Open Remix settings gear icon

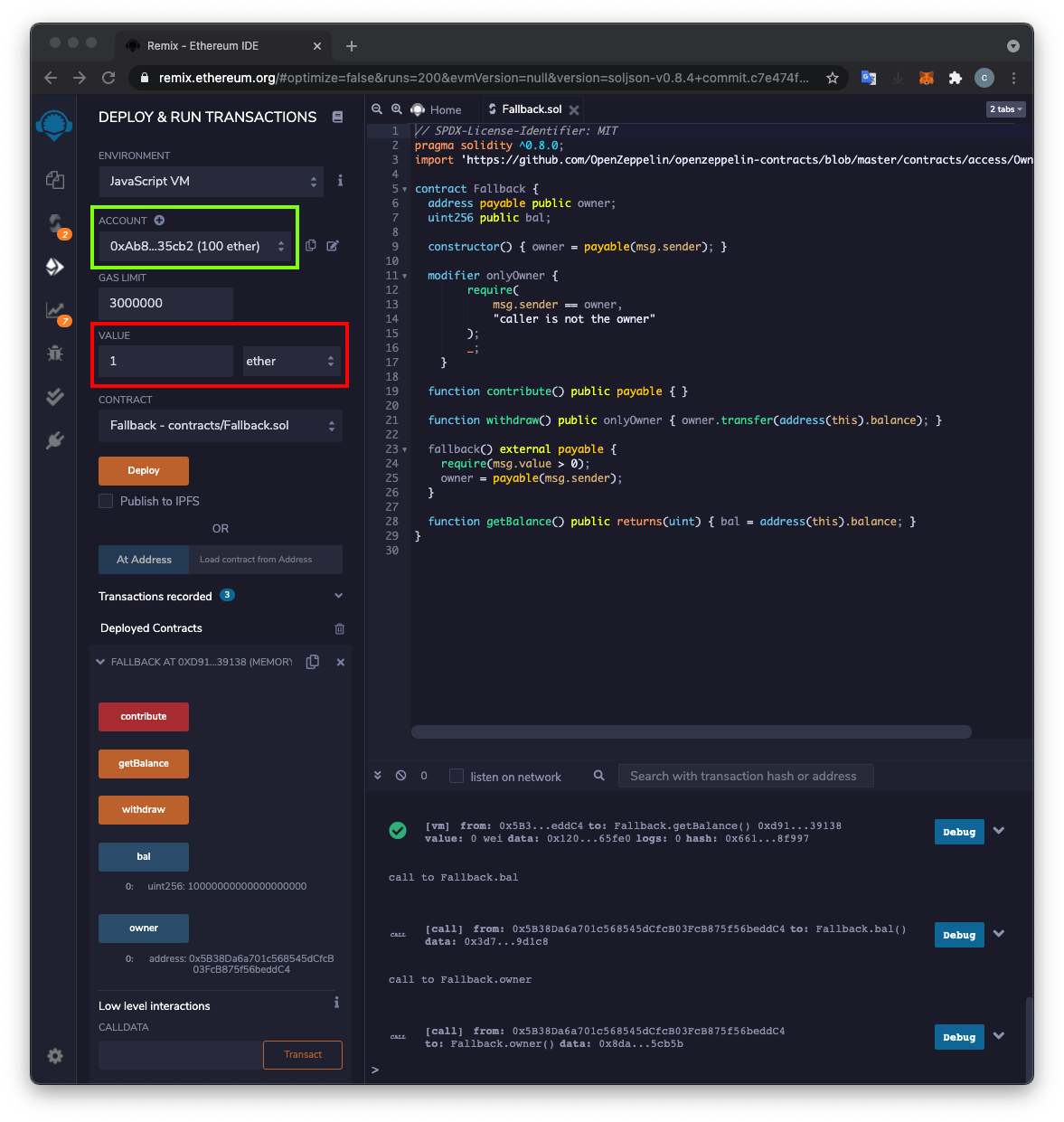point(55,1056)
